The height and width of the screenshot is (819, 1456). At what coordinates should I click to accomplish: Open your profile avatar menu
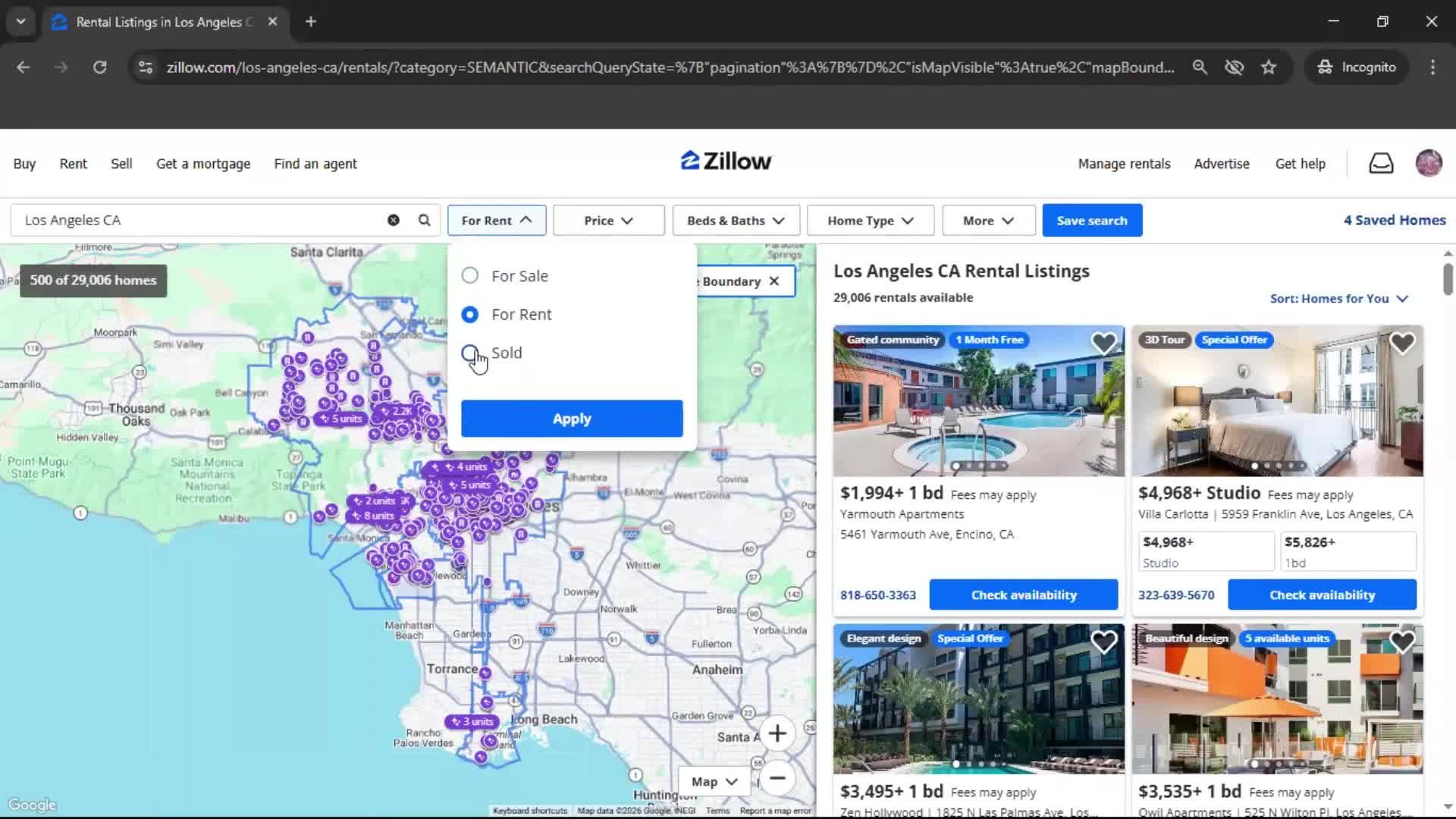pos(1429,163)
